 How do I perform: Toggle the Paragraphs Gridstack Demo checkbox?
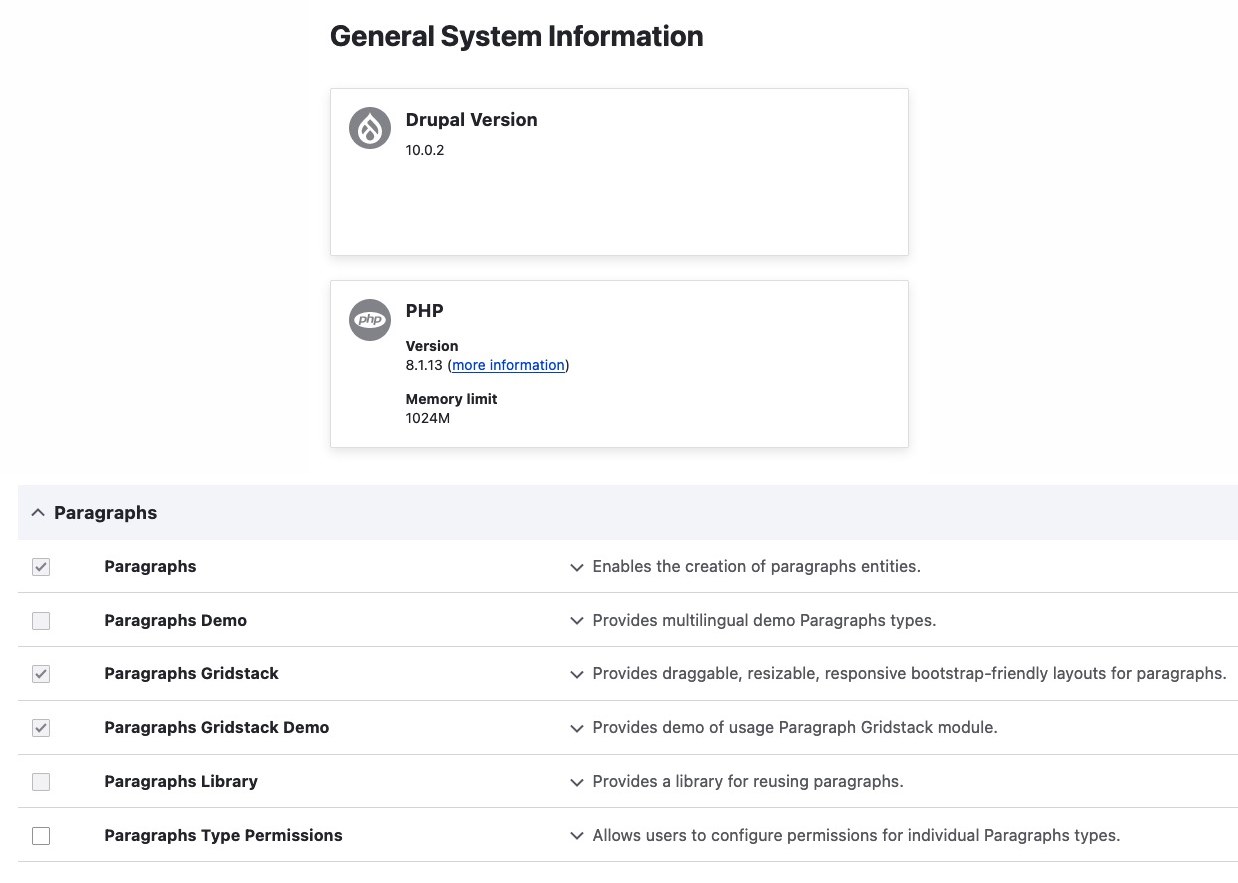click(41, 728)
